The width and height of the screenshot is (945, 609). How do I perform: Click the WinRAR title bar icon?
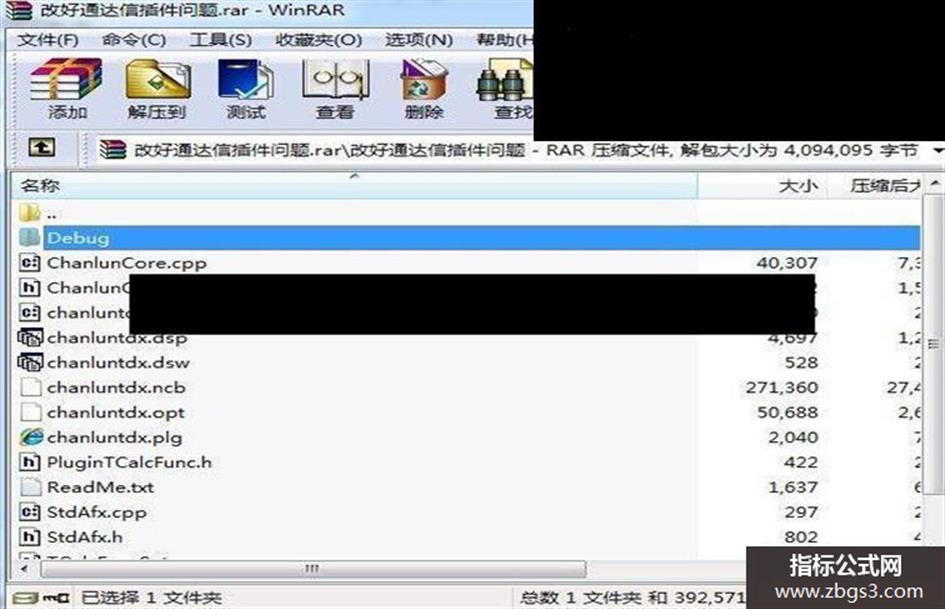pyautogui.click(x=17, y=10)
